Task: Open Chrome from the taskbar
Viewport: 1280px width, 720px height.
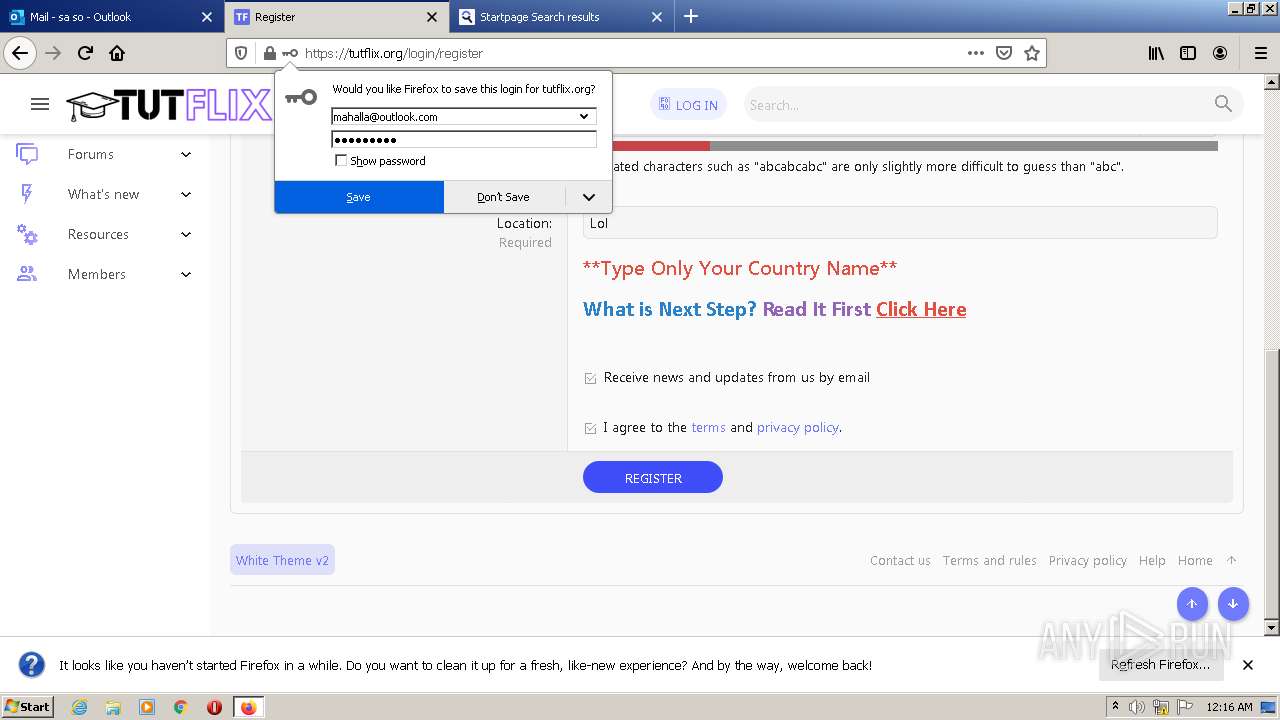Action: point(180,707)
